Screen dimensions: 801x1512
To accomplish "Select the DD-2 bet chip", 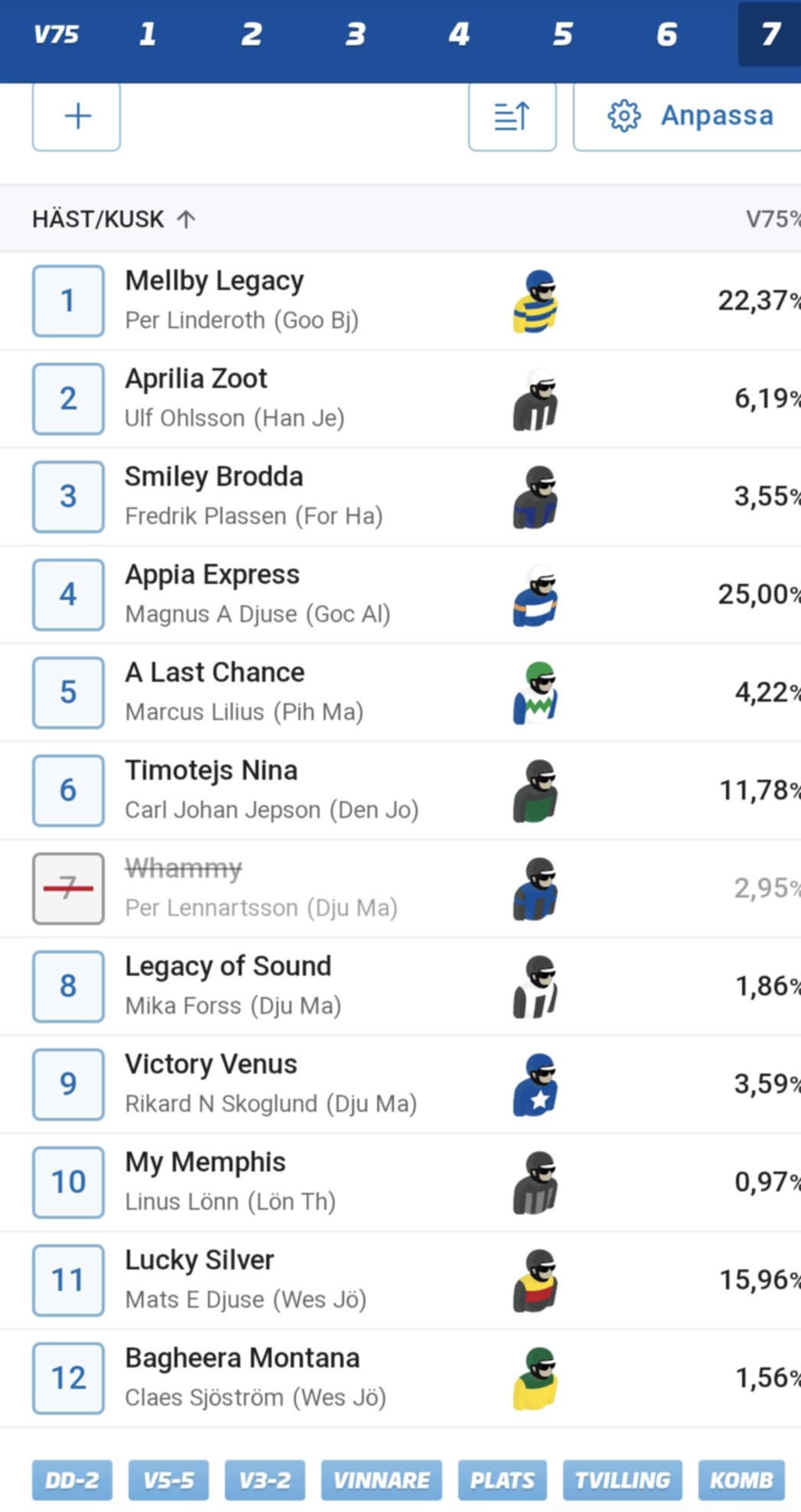I will (x=72, y=1480).
